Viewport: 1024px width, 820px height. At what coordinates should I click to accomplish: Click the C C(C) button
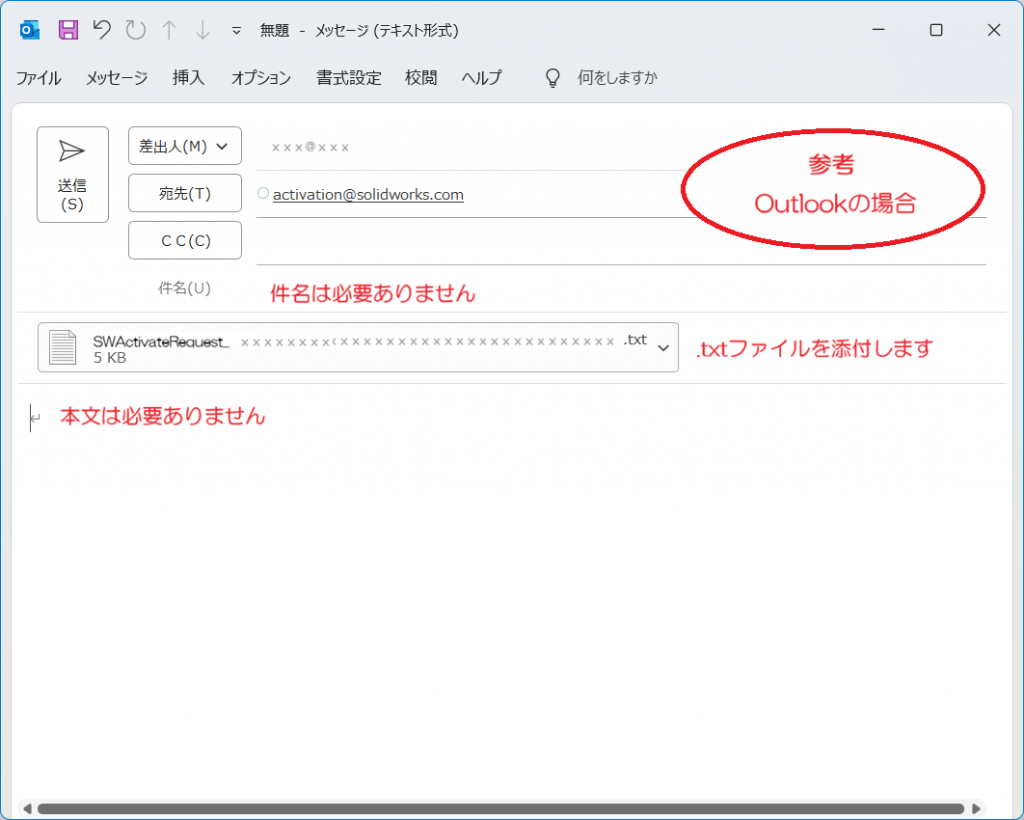[185, 241]
